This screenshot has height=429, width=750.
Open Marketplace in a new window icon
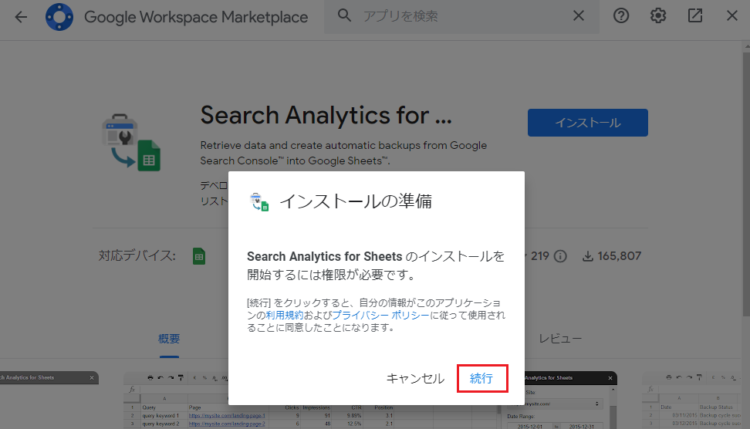(695, 16)
